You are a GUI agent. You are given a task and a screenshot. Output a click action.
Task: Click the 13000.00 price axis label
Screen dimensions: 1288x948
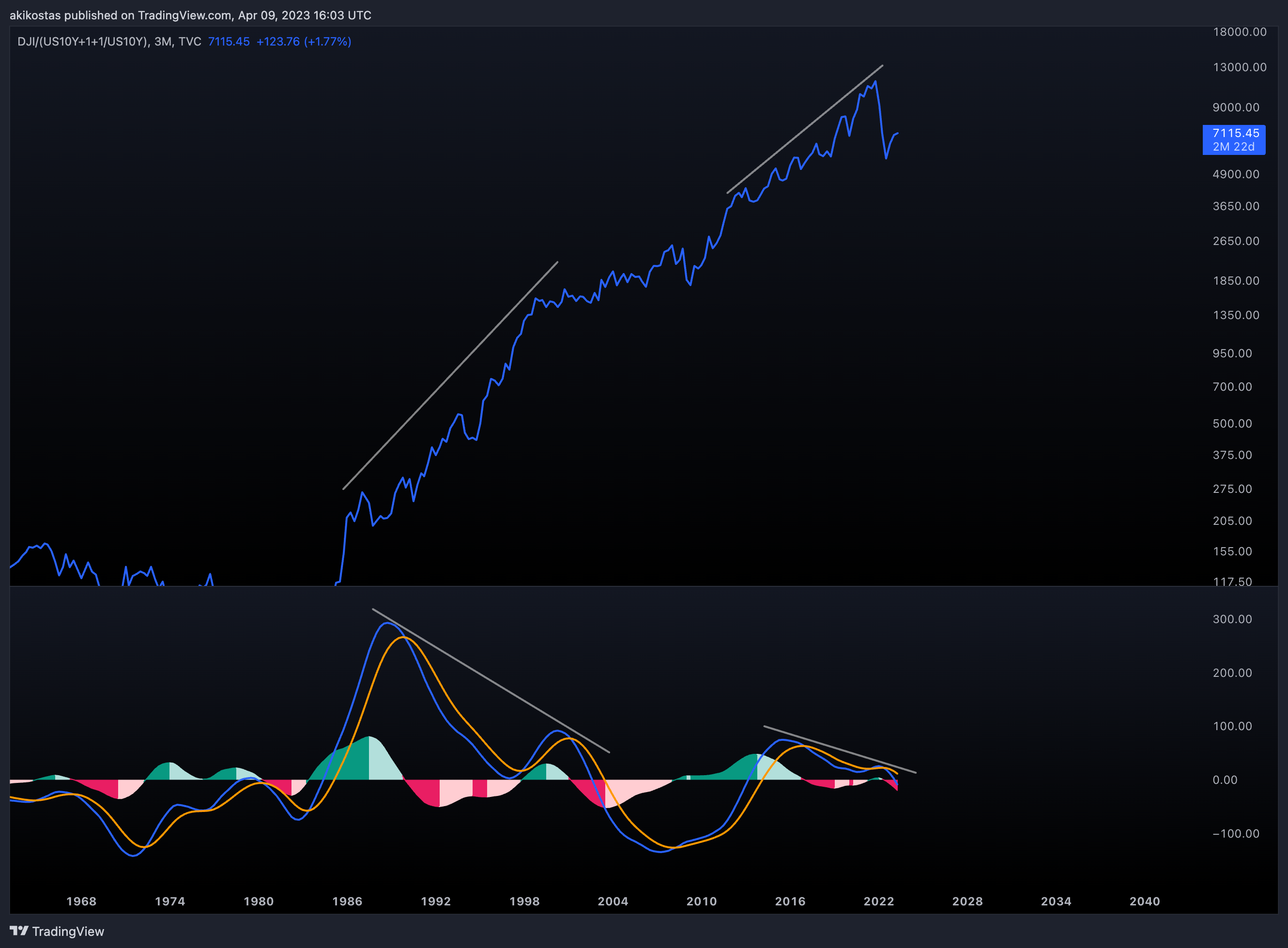[1239, 67]
